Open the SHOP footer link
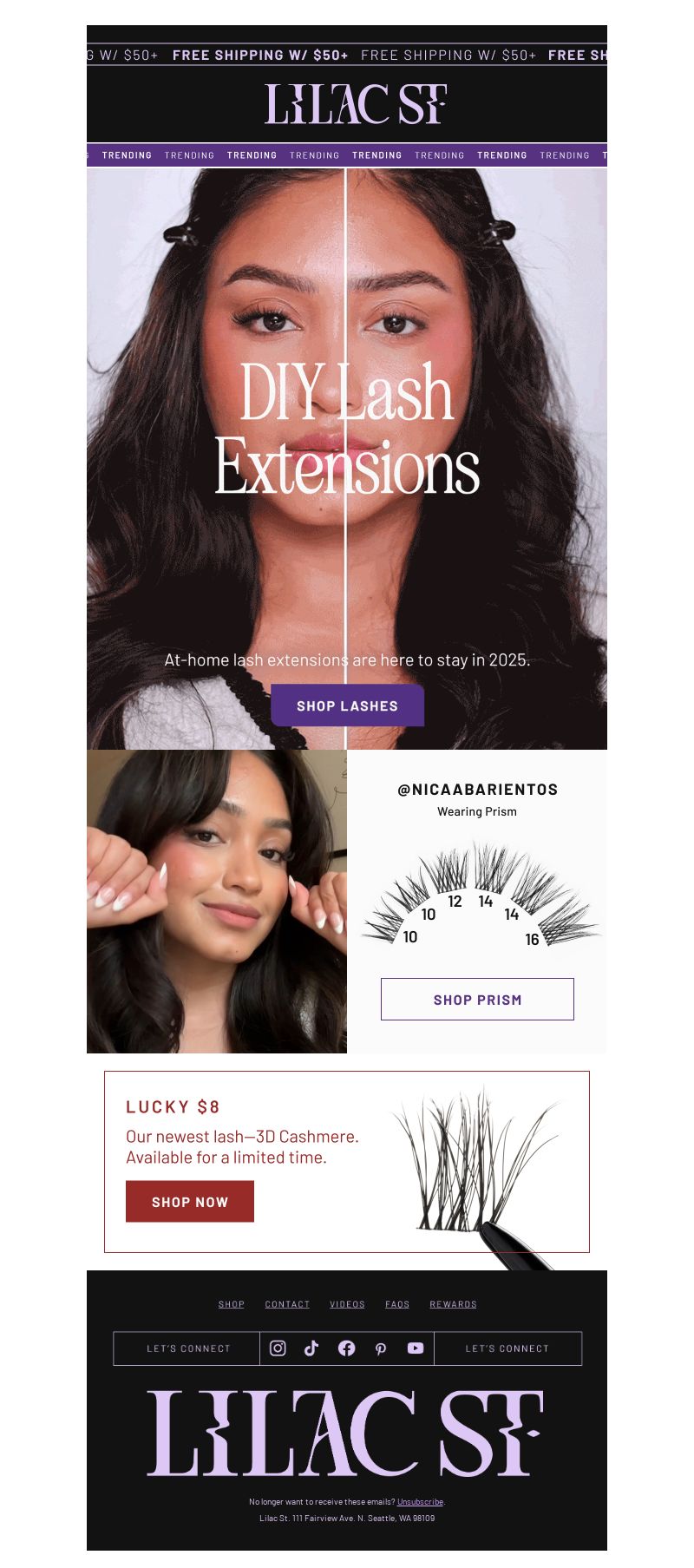The width and height of the screenshot is (694, 1568). pyautogui.click(x=231, y=1304)
